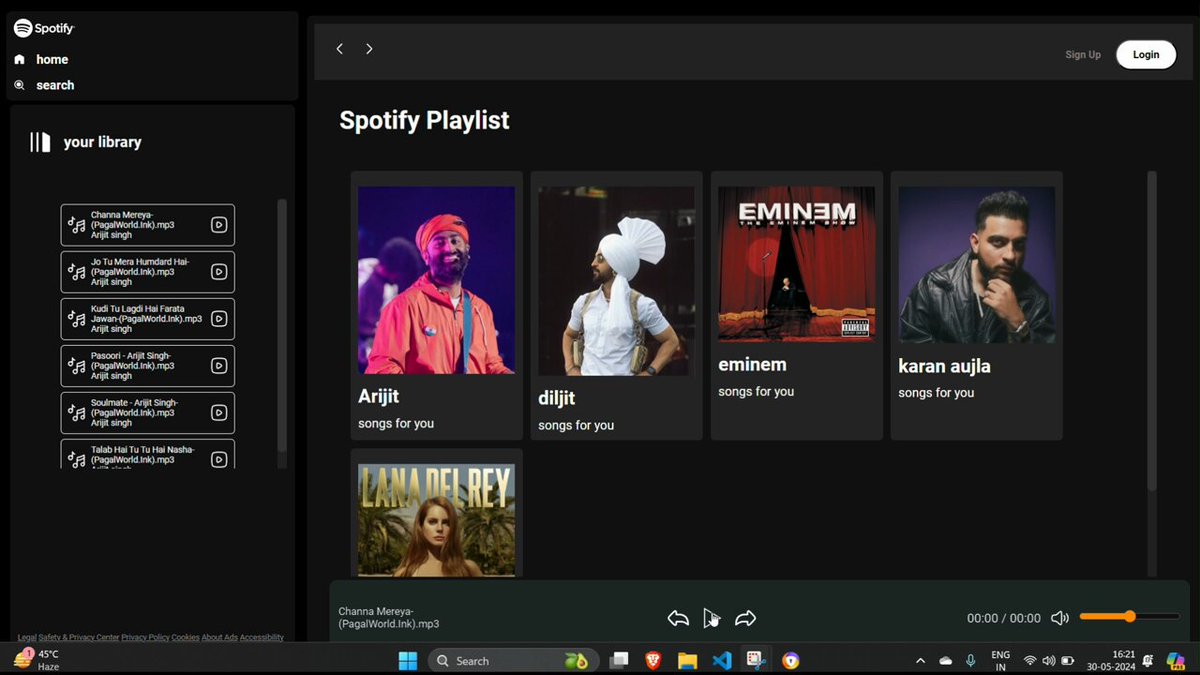The width and height of the screenshot is (1200, 675).
Task: Open the About Ads link
Action: [x=220, y=637]
